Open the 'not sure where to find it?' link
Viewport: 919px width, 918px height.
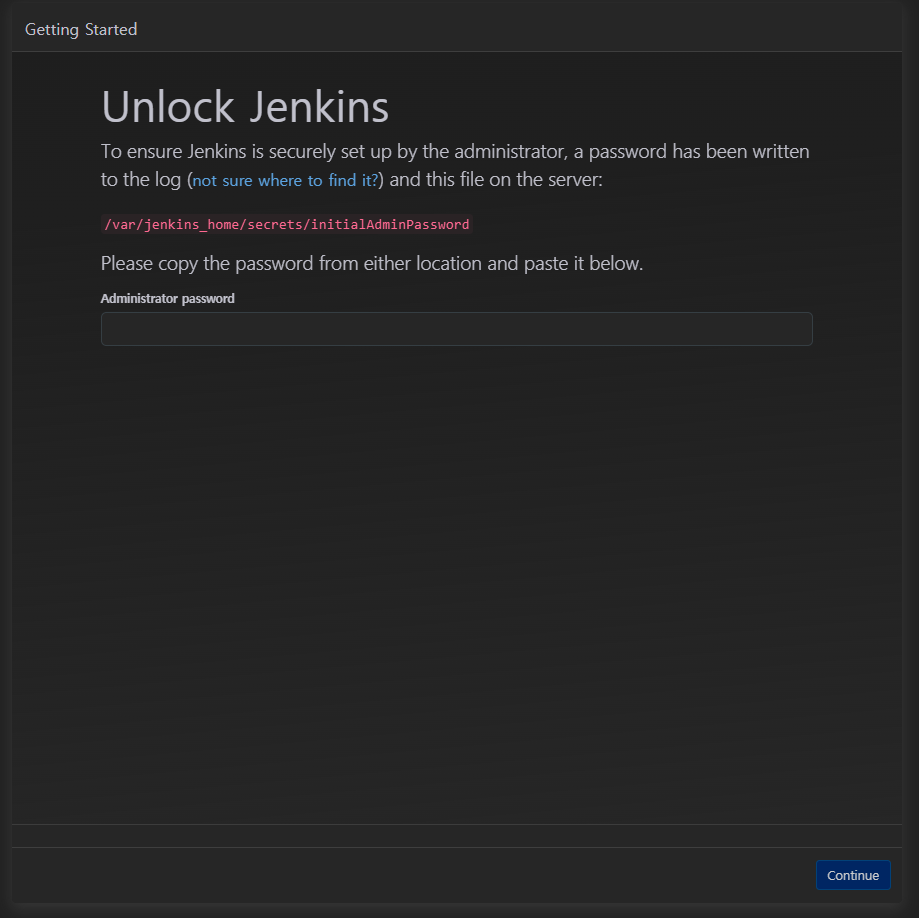click(x=285, y=180)
